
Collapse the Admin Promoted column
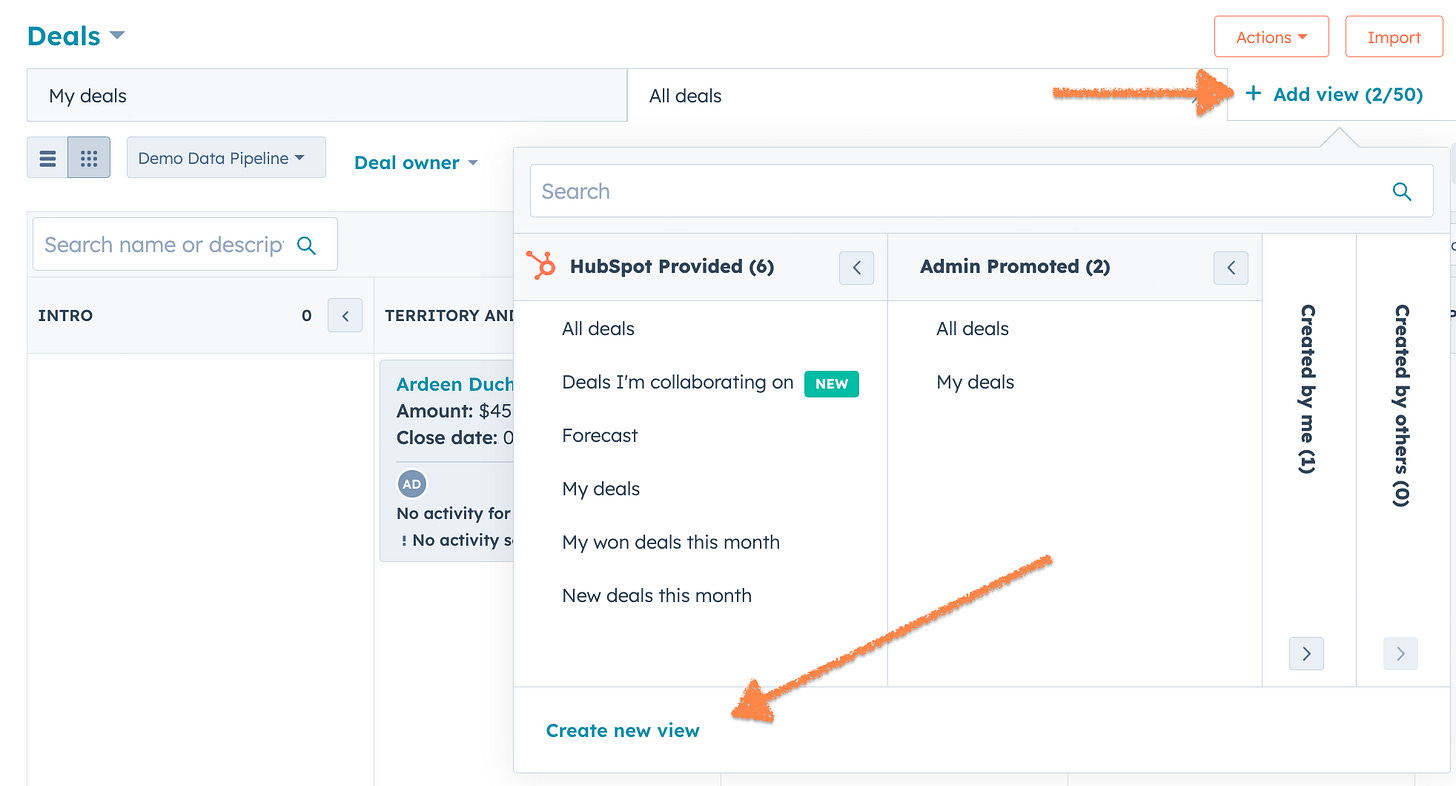tap(1231, 267)
